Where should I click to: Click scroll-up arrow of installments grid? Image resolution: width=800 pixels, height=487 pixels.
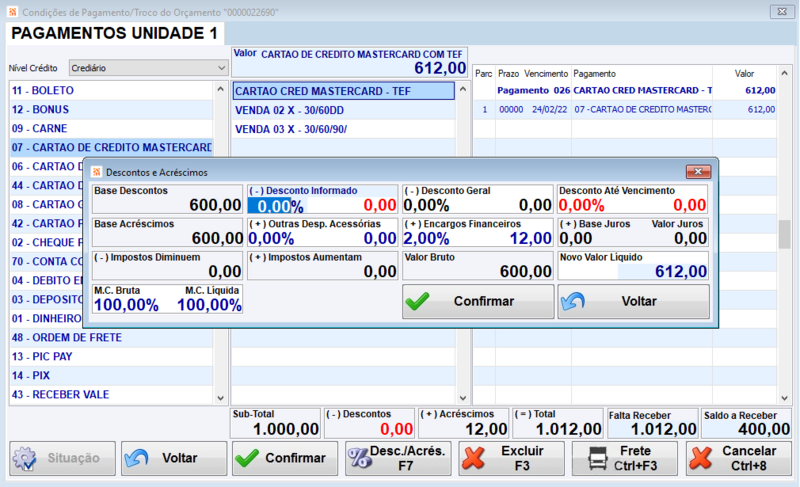(784, 73)
